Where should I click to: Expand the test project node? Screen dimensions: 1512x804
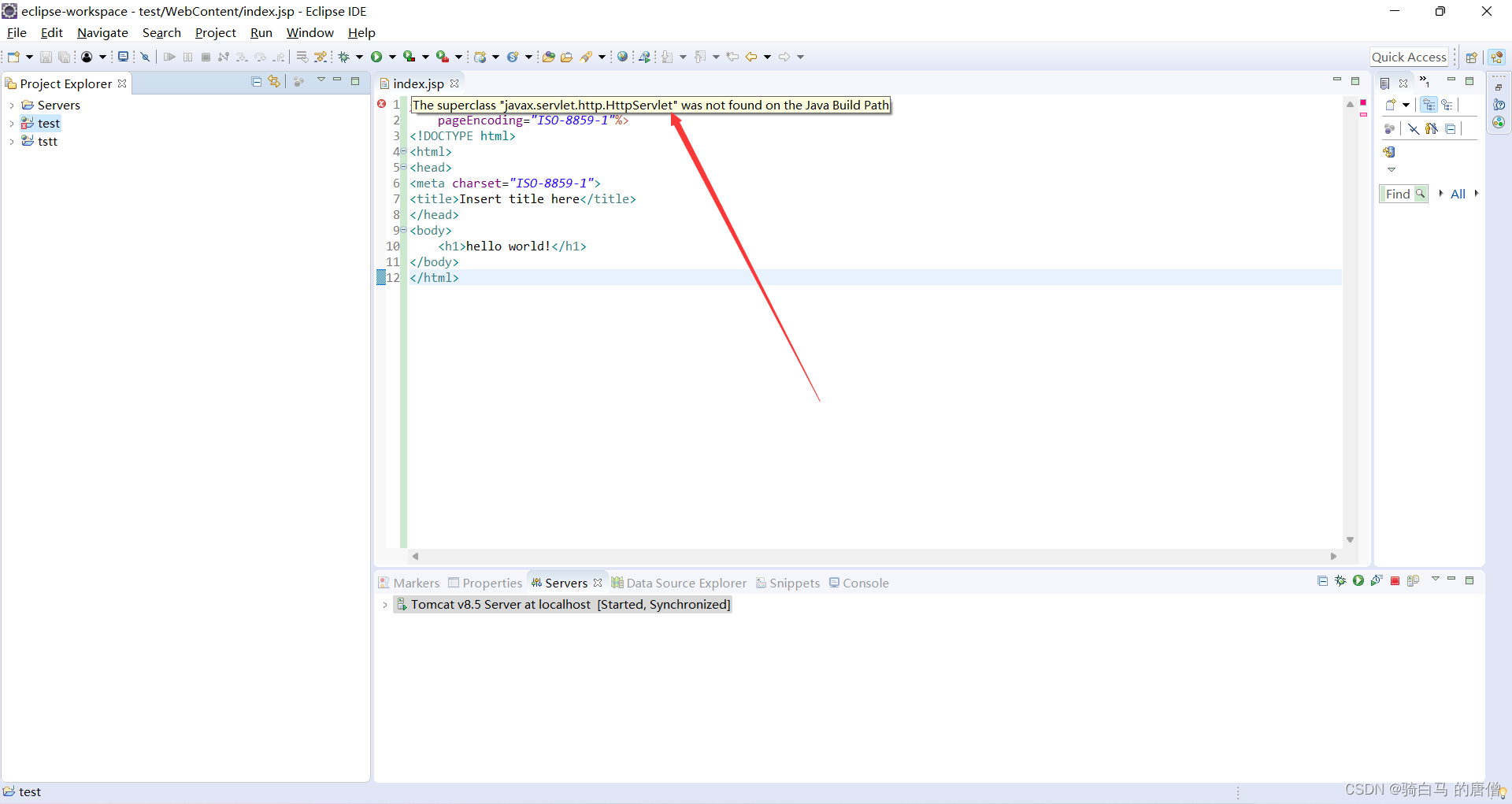pyautogui.click(x=12, y=124)
